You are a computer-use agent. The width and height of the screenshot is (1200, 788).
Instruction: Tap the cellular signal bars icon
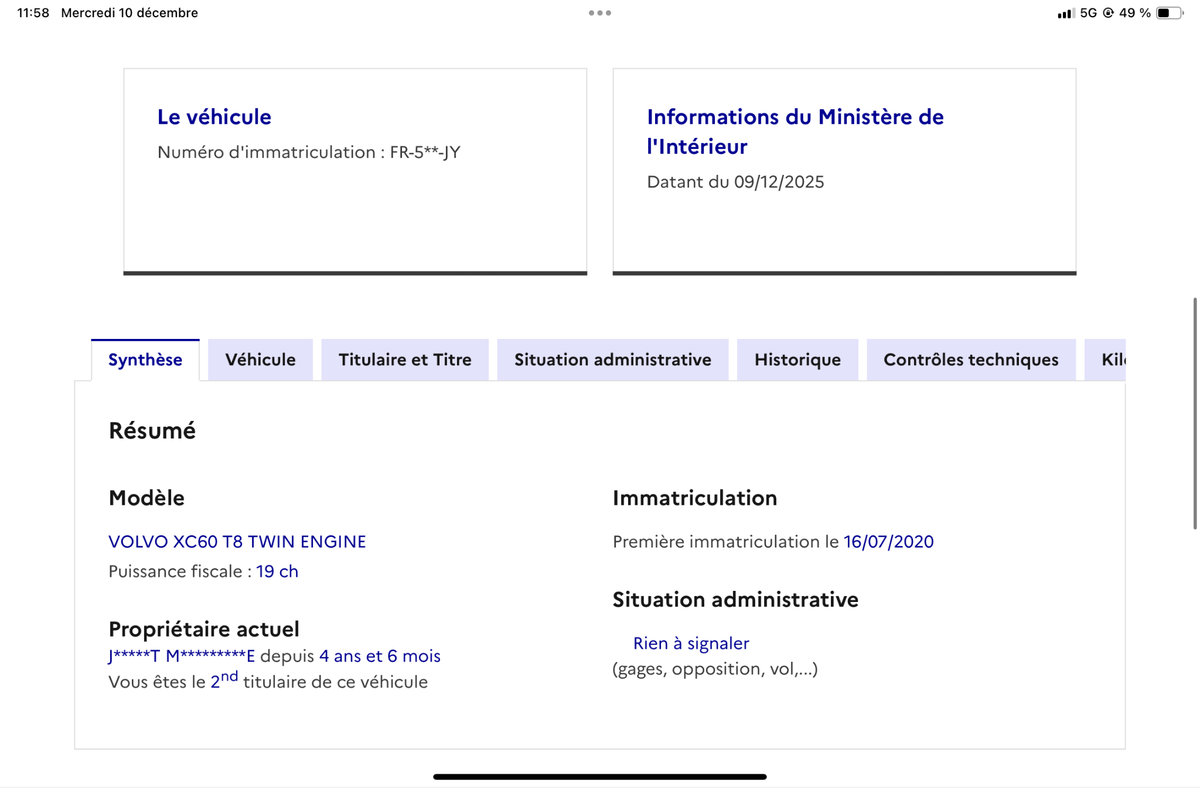(x=1065, y=14)
